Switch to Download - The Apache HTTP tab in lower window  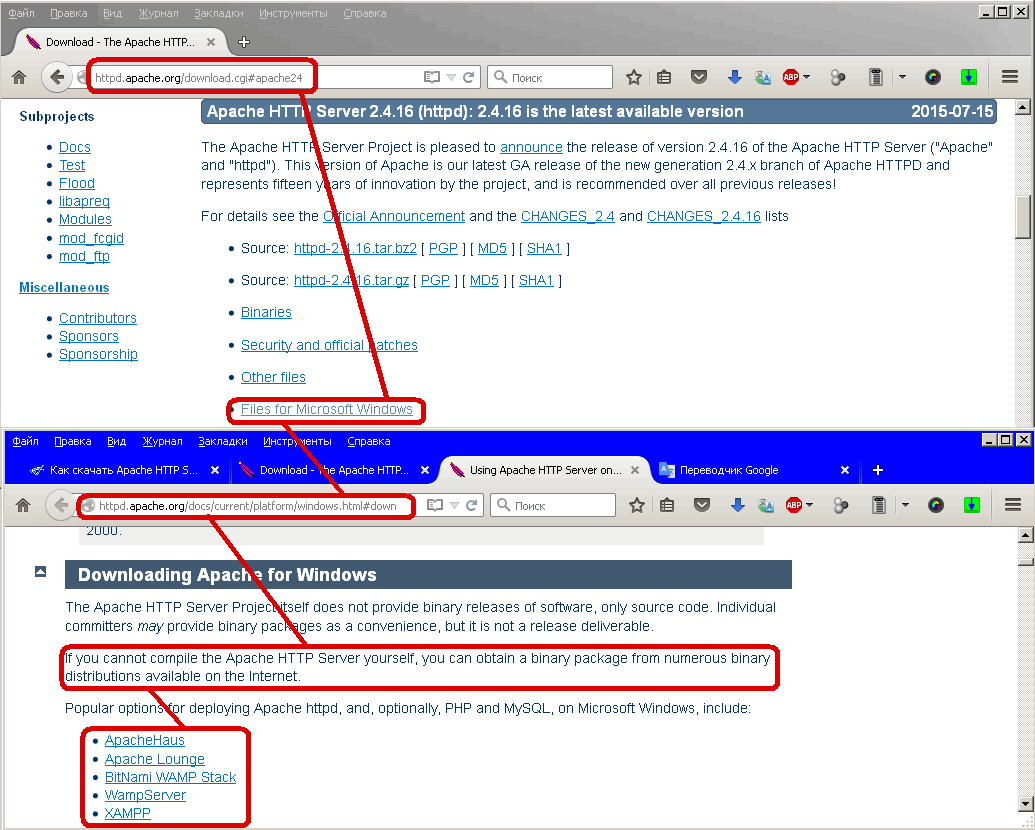tap(333, 470)
